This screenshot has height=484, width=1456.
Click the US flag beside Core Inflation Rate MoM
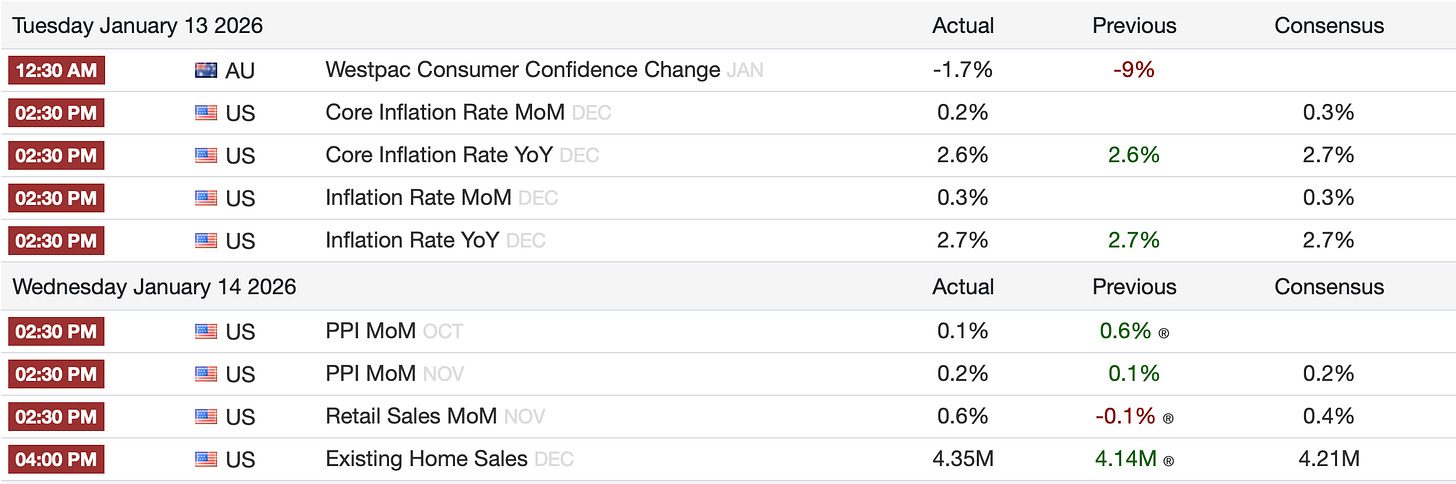tap(206, 113)
